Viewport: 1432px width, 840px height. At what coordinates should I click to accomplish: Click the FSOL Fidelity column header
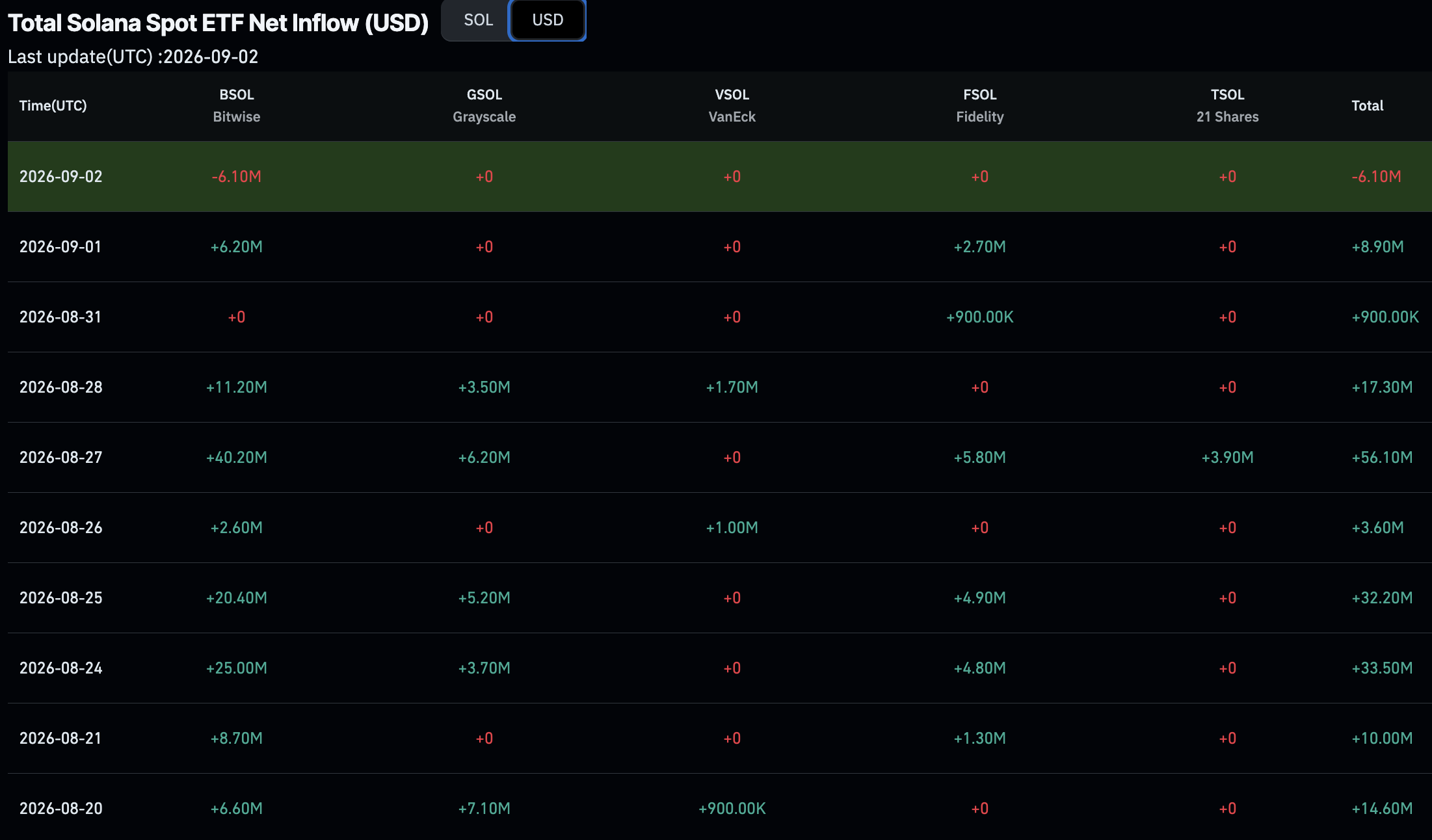coord(980,105)
